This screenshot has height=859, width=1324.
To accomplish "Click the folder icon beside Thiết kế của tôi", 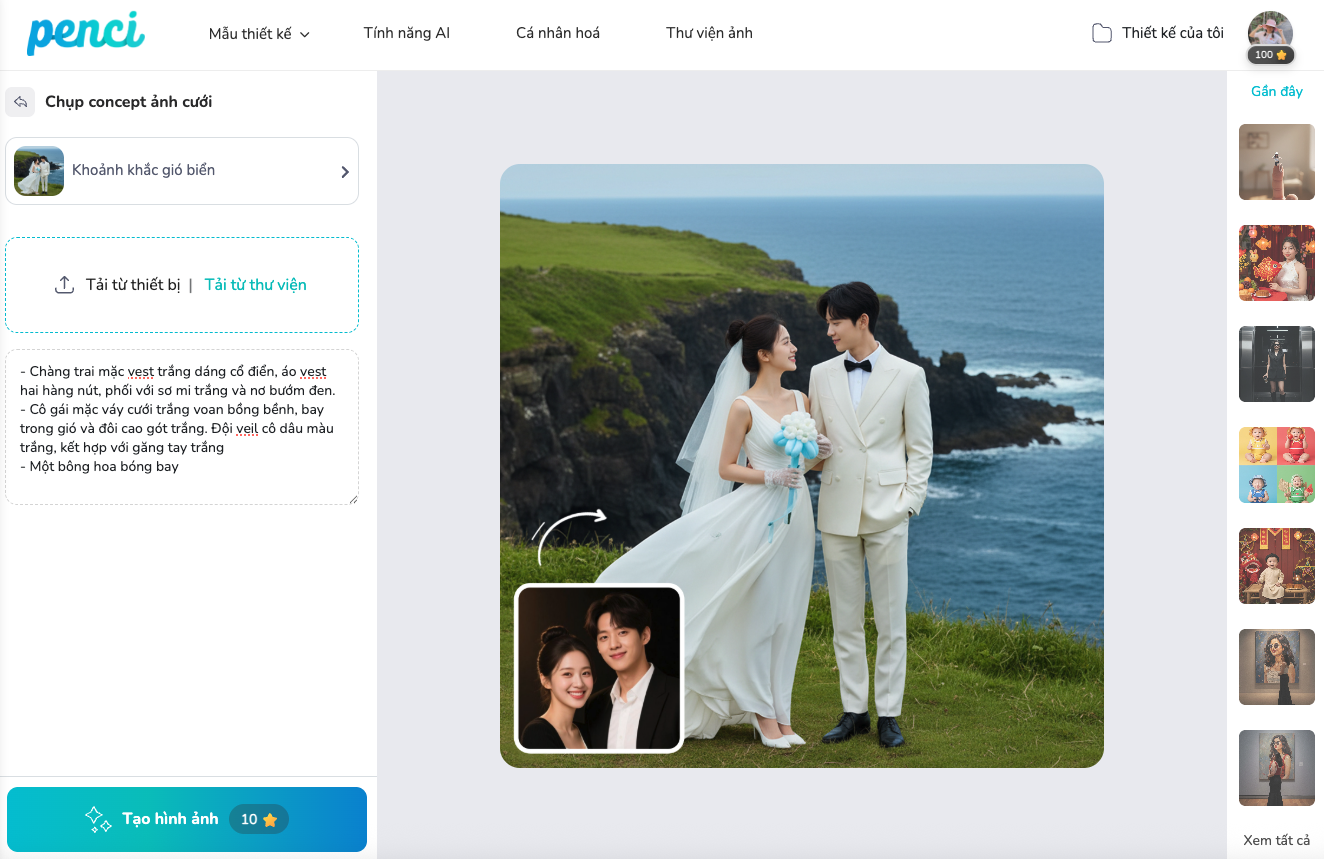I will coord(1101,33).
